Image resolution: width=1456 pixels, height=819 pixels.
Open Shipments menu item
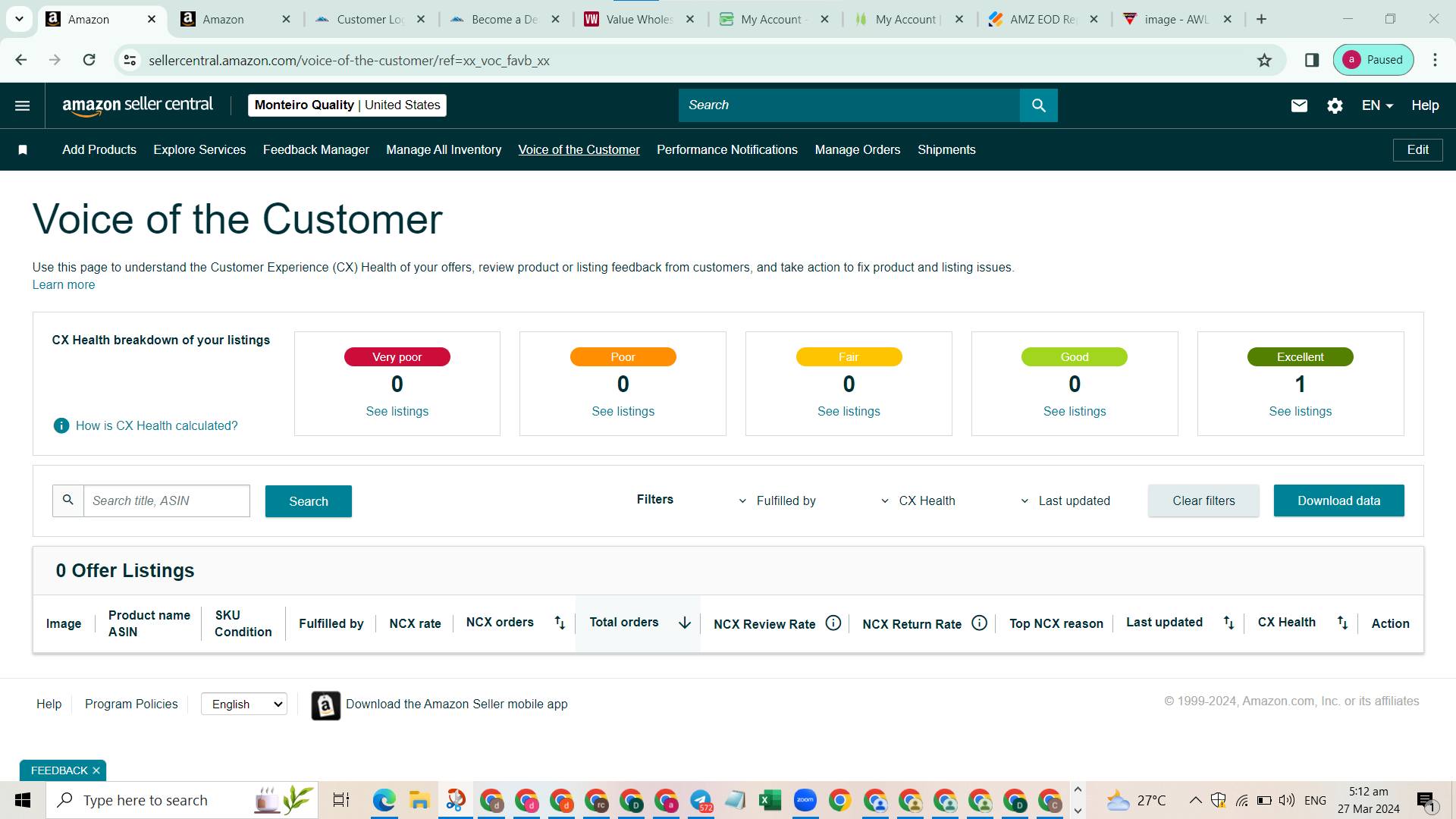[946, 150]
